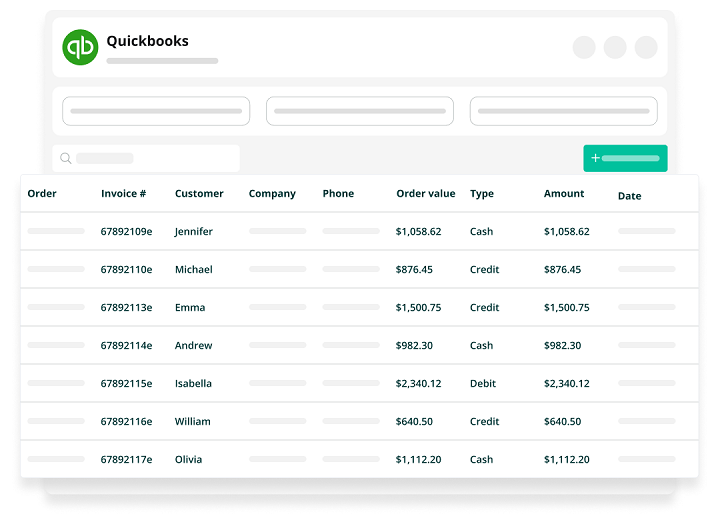Click the search magnifier icon
Viewport: 720px width, 516px height.
point(66,158)
